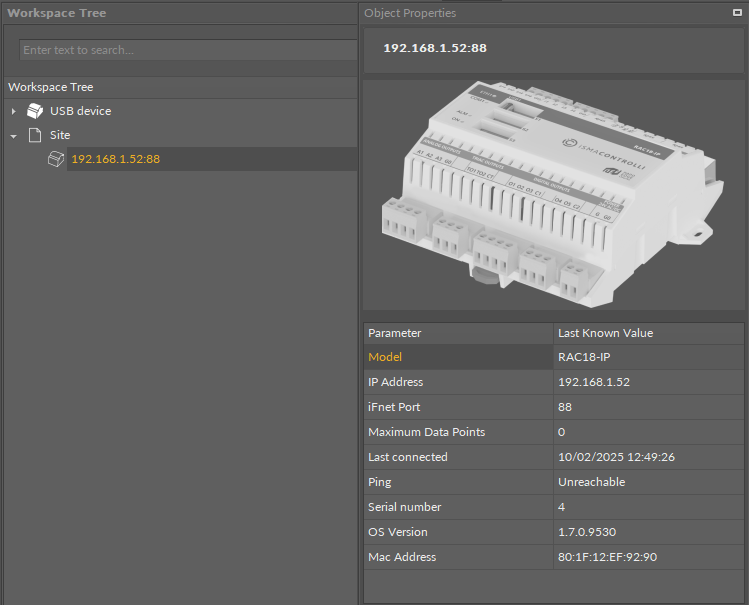Click the RAC18-IP controller image
The height and width of the screenshot is (605, 749).
553,193
